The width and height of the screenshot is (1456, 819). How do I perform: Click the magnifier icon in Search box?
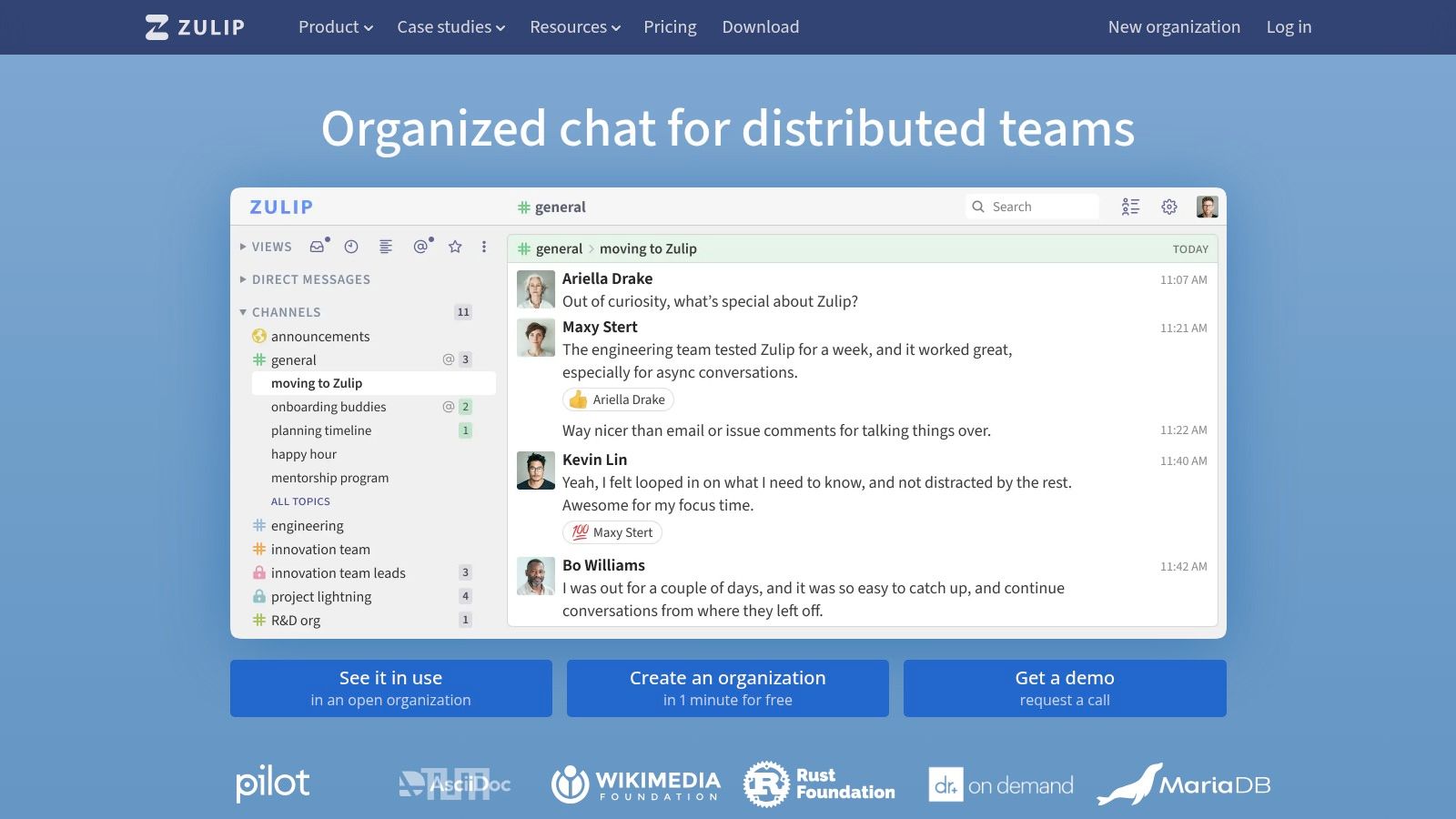click(x=978, y=207)
